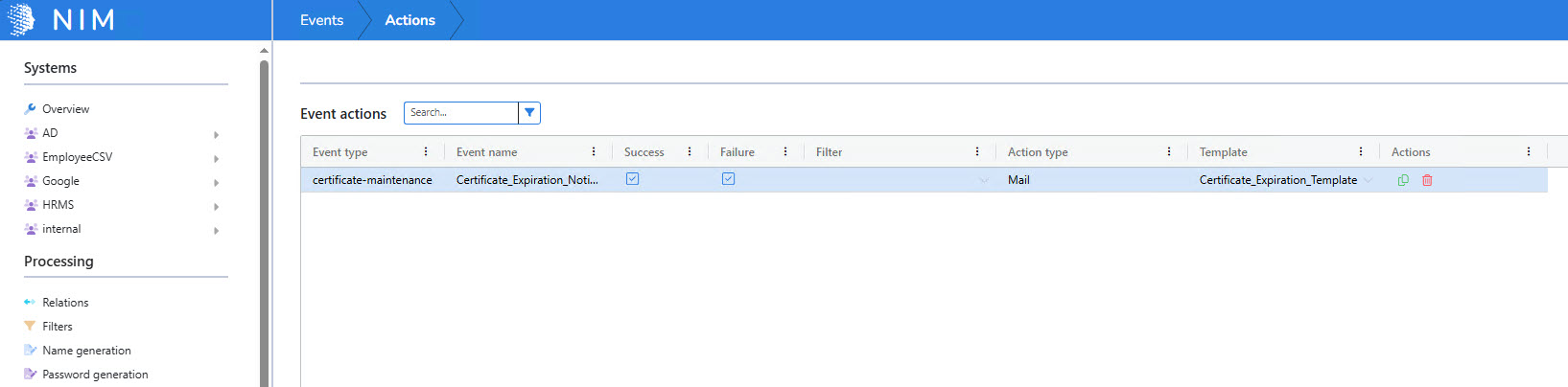Click the Event actions search field
Screen dimensions: 1568x387
[461, 113]
